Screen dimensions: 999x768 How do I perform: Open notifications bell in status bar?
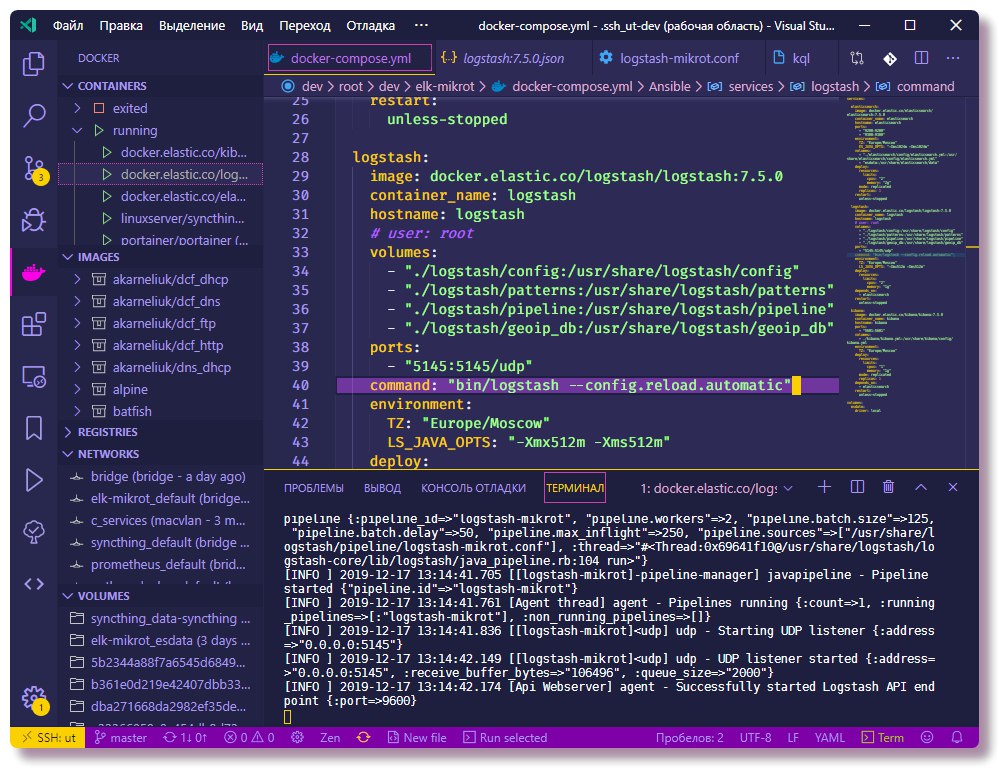957,737
